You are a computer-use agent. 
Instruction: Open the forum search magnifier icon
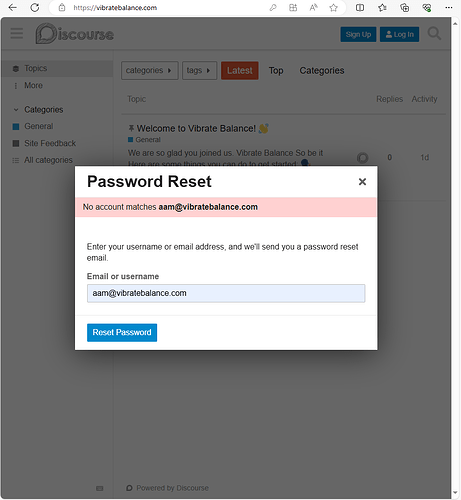(434, 34)
